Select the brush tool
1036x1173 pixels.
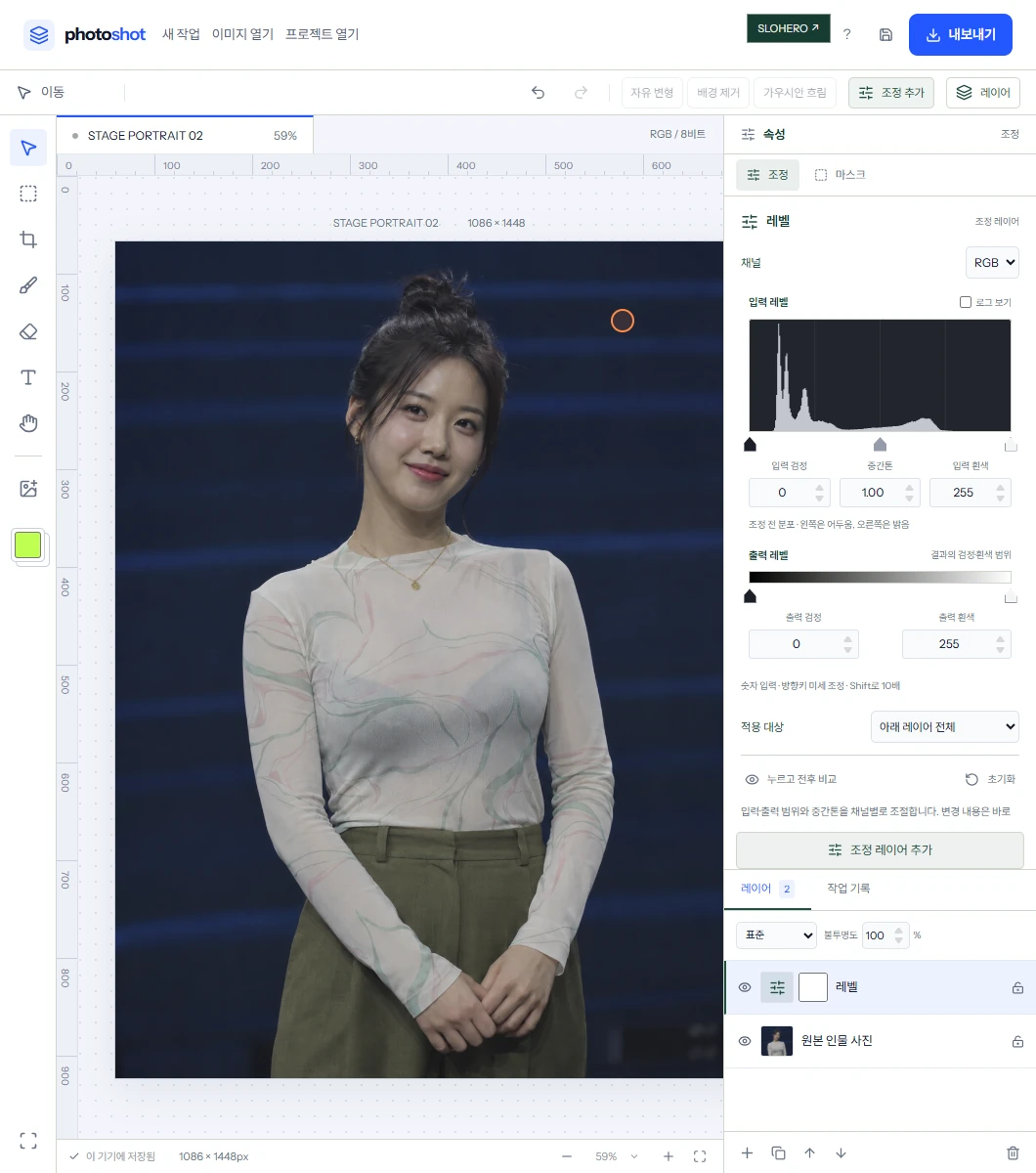(x=28, y=285)
